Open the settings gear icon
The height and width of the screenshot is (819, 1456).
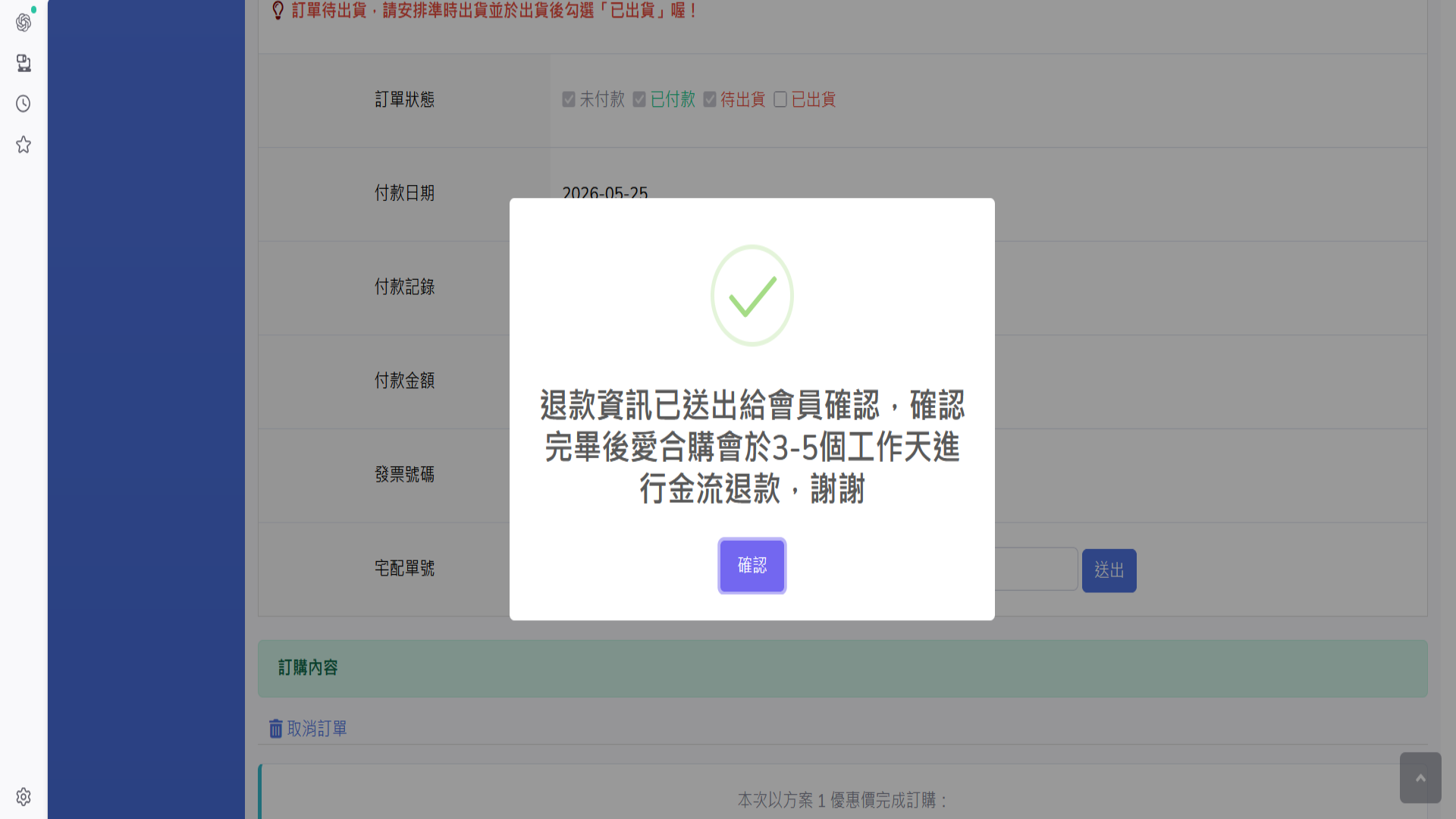(24, 797)
